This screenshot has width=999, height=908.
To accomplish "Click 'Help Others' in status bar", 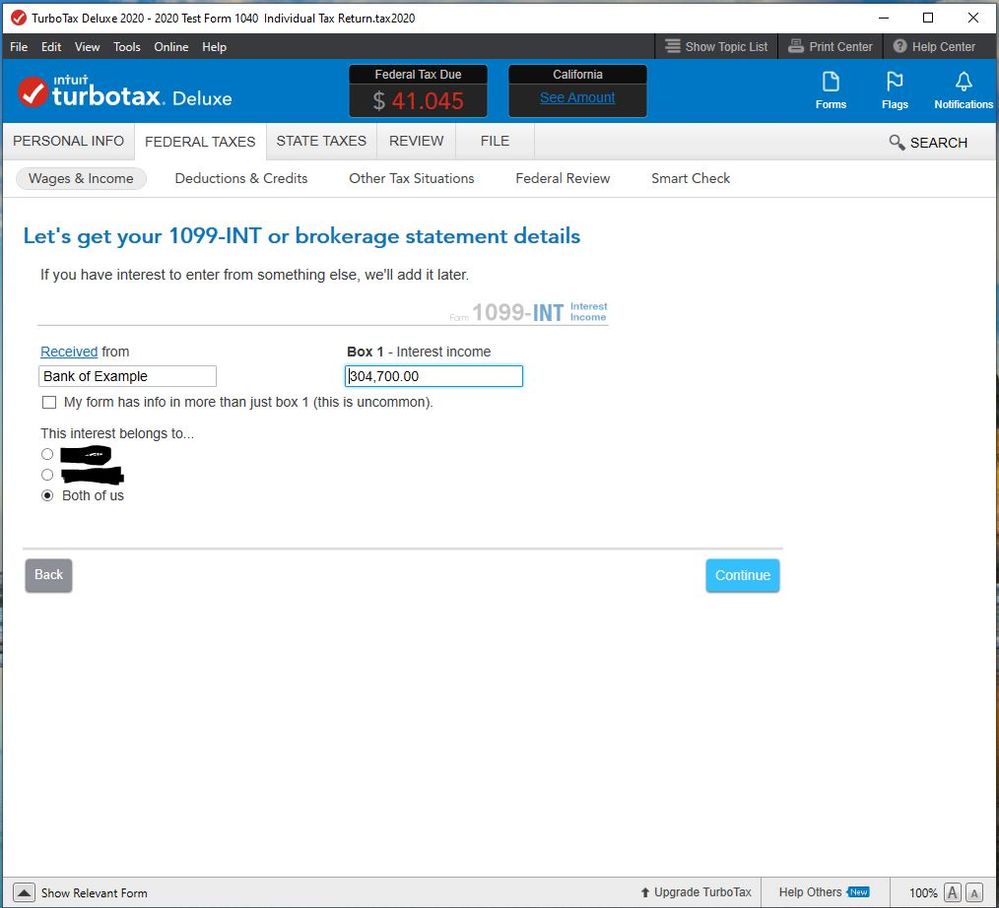I will (810, 892).
